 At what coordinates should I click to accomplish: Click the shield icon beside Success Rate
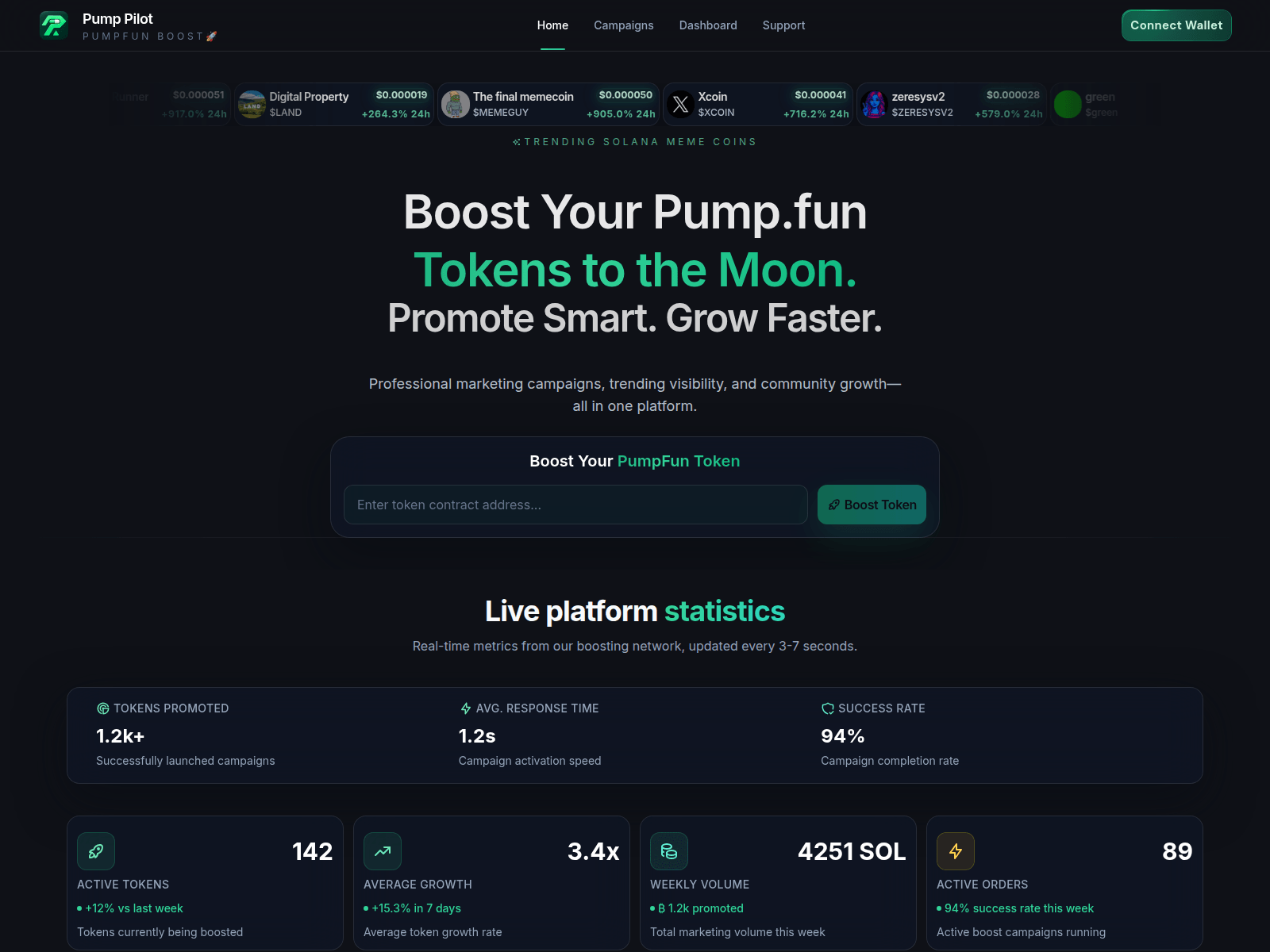(828, 708)
